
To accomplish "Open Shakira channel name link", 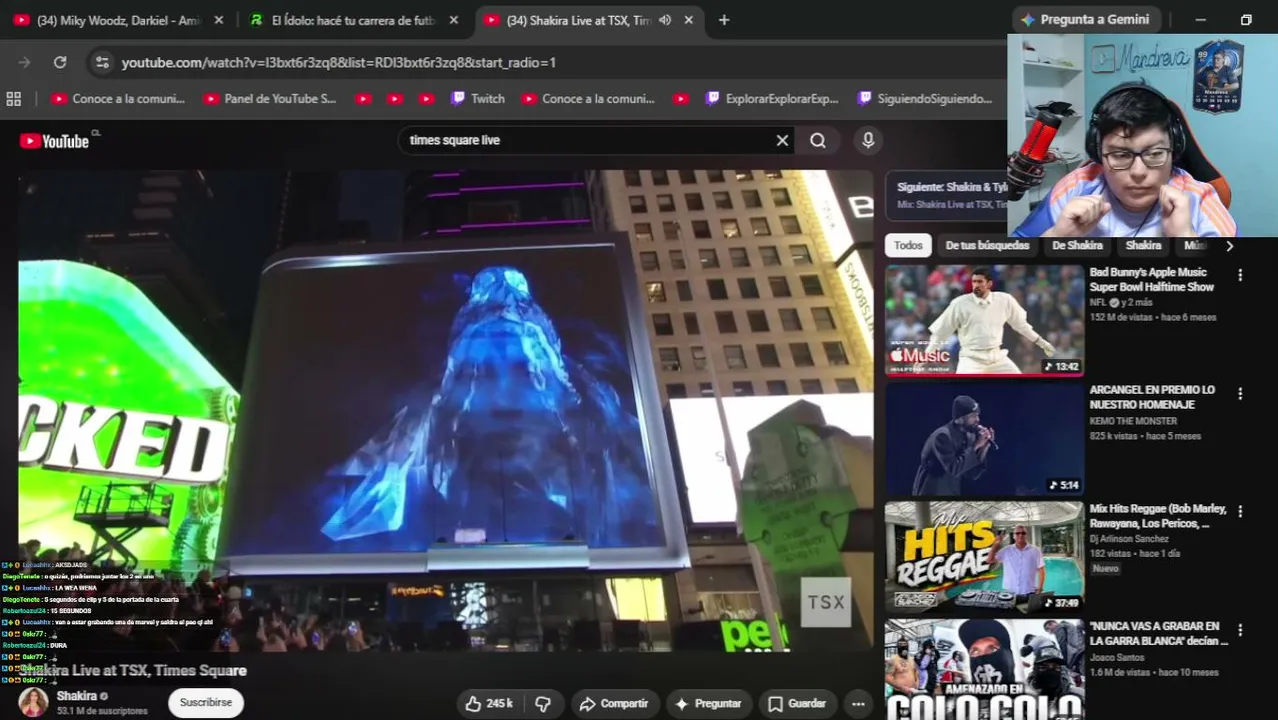I will tap(77, 696).
